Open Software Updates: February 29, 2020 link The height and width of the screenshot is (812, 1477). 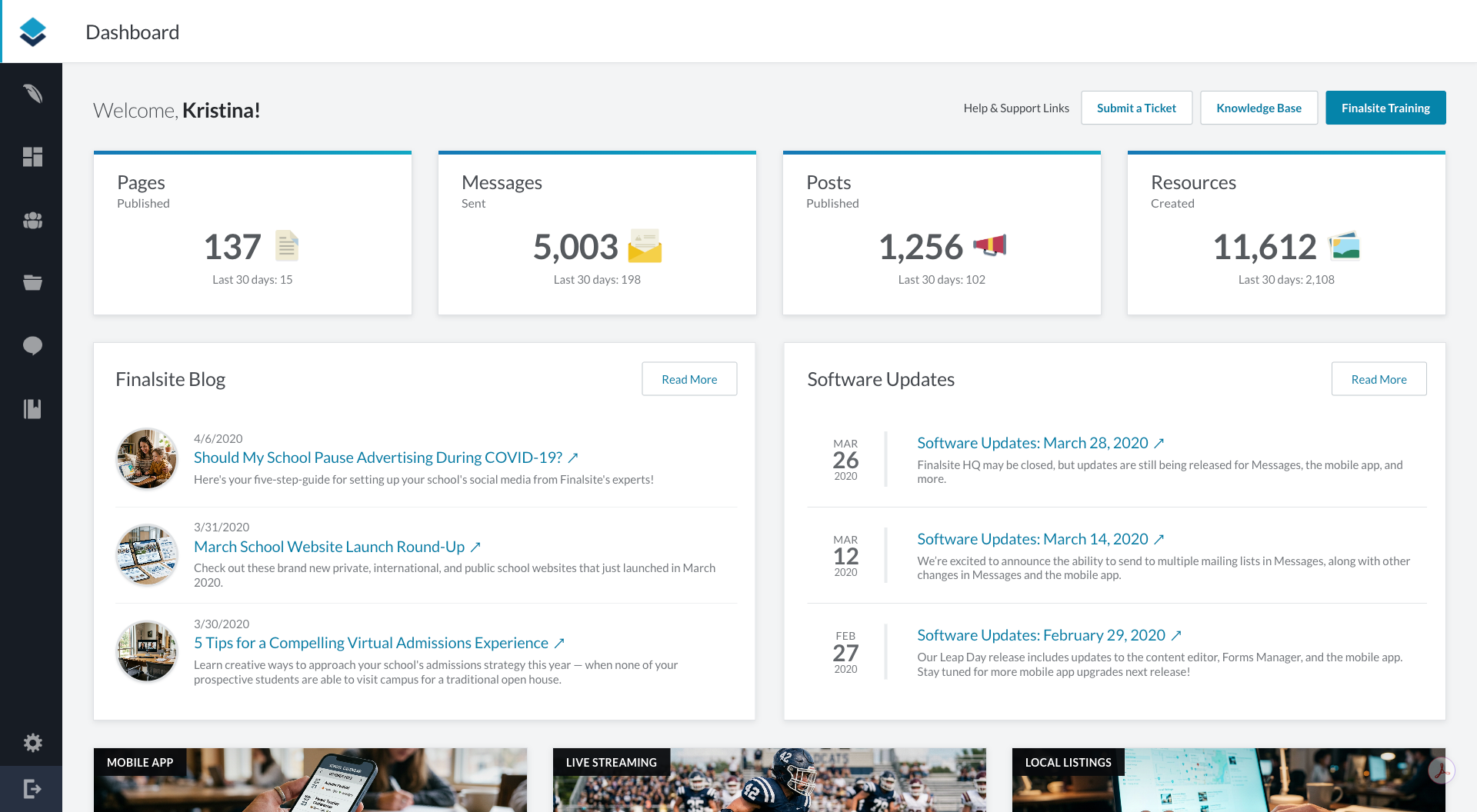coord(1049,635)
